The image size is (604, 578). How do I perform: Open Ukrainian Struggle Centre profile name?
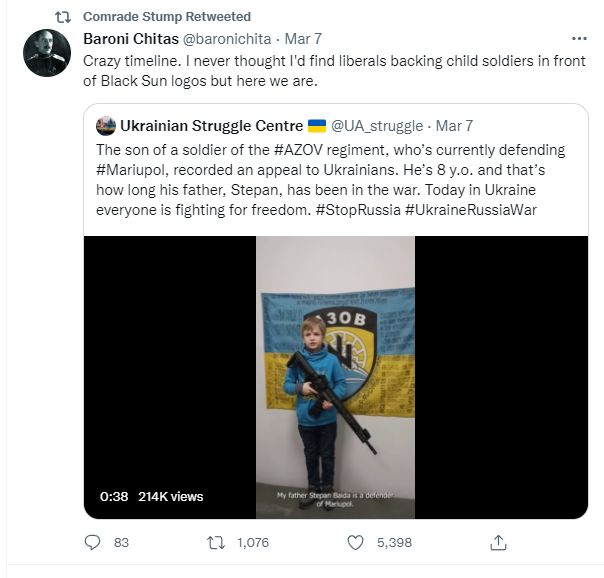(210, 126)
